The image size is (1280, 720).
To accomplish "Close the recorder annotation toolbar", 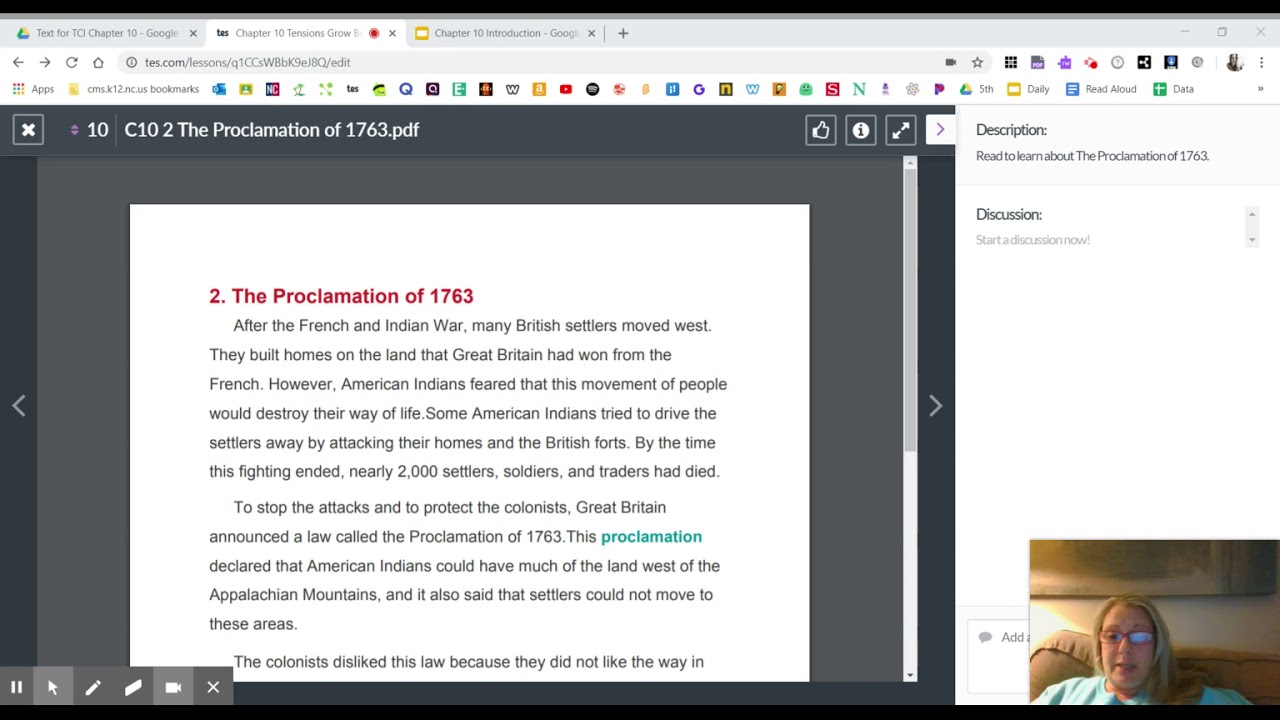I will click(x=213, y=687).
